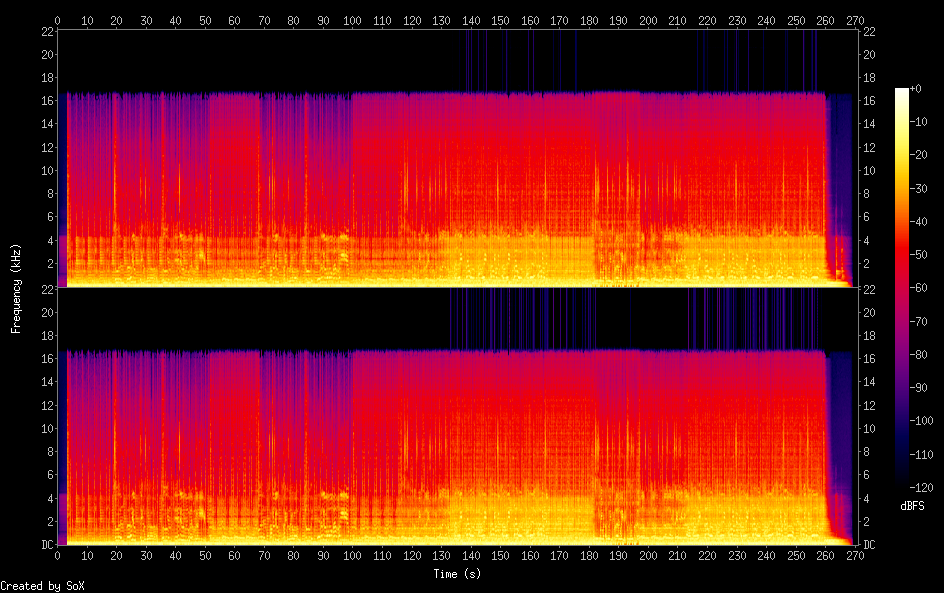Select the 10 kHz label left of lower channel

point(45,428)
